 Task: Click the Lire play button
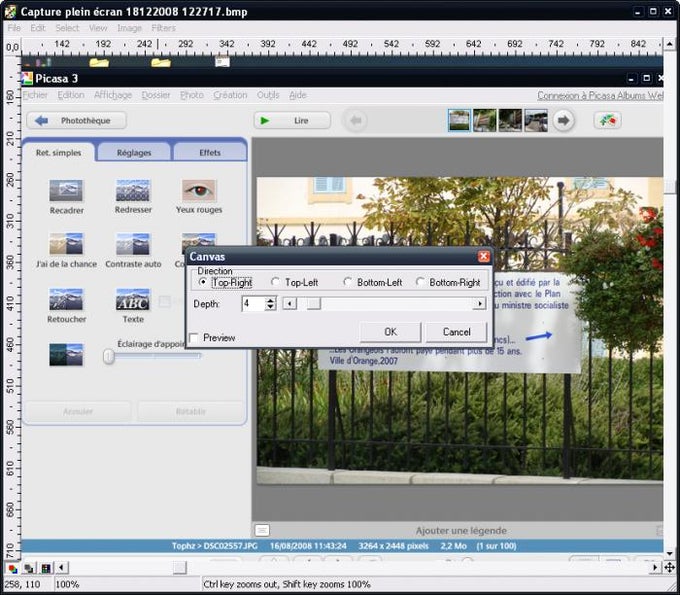click(292, 121)
